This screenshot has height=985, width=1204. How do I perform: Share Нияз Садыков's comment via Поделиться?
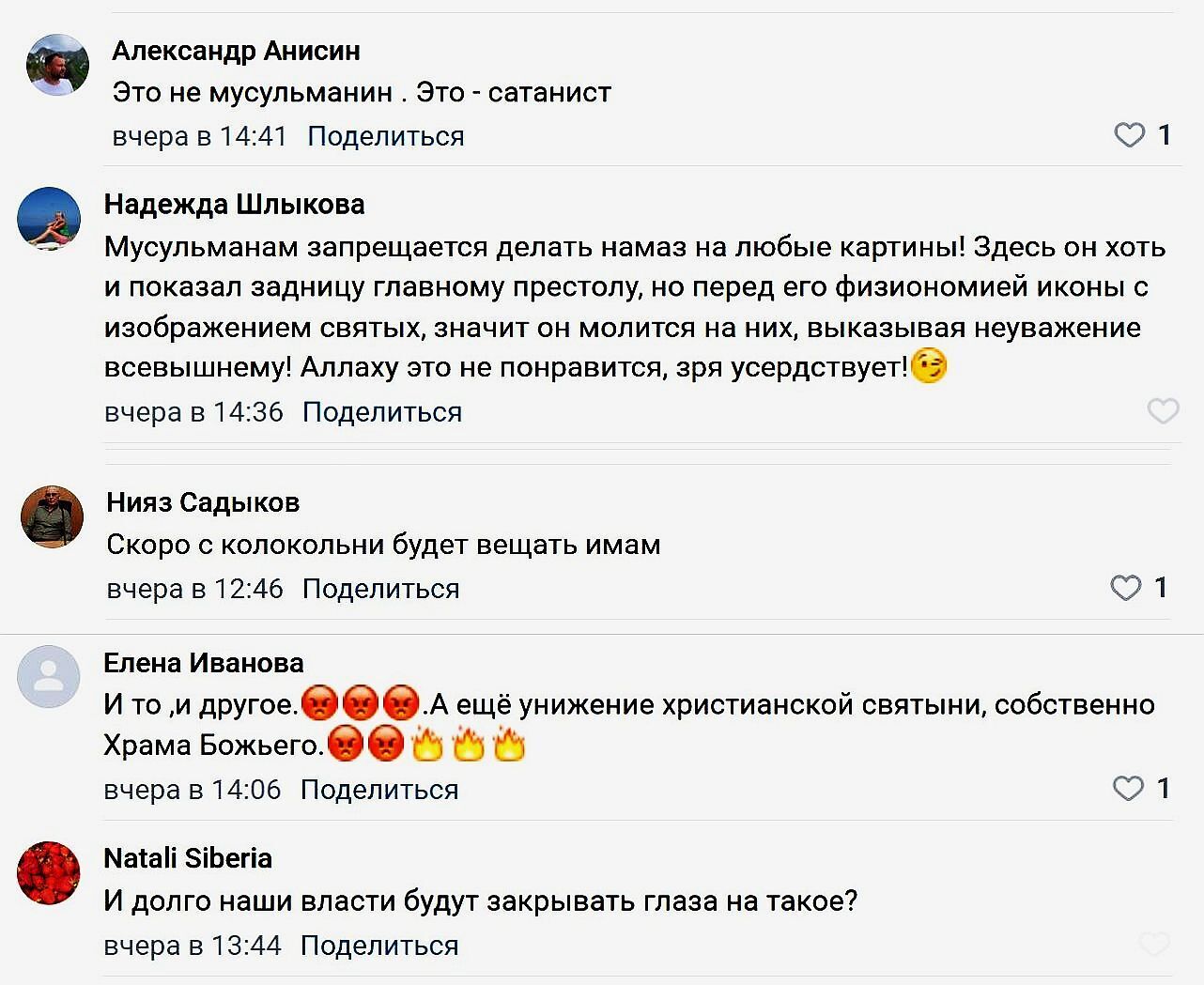[381, 589]
